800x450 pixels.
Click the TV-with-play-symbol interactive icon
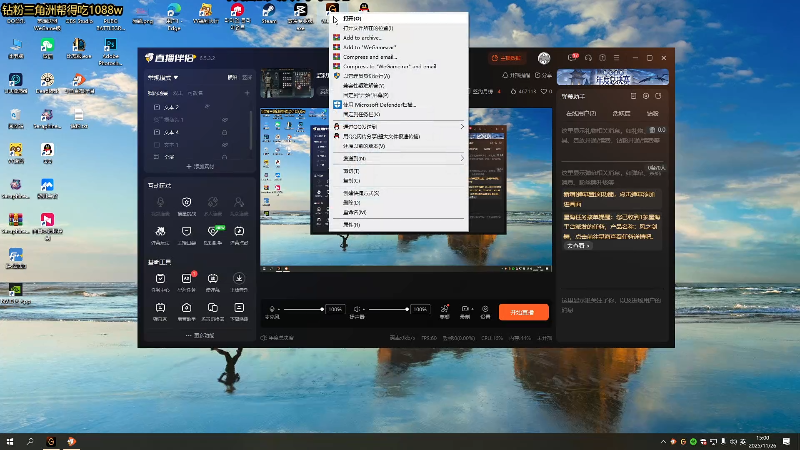coord(239,232)
